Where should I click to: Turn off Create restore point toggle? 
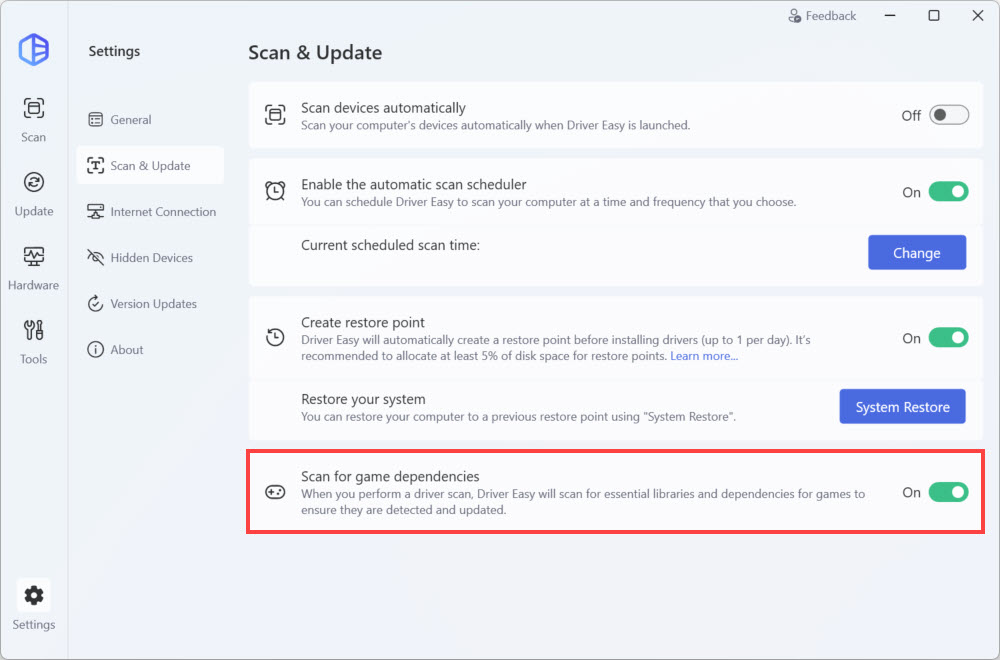[x=948, y=338]
